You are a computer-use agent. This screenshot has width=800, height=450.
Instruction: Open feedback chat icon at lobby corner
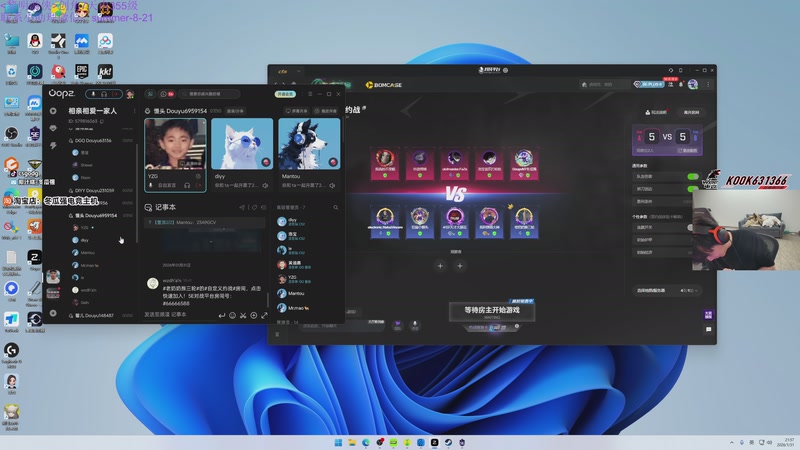pos(708,330)
